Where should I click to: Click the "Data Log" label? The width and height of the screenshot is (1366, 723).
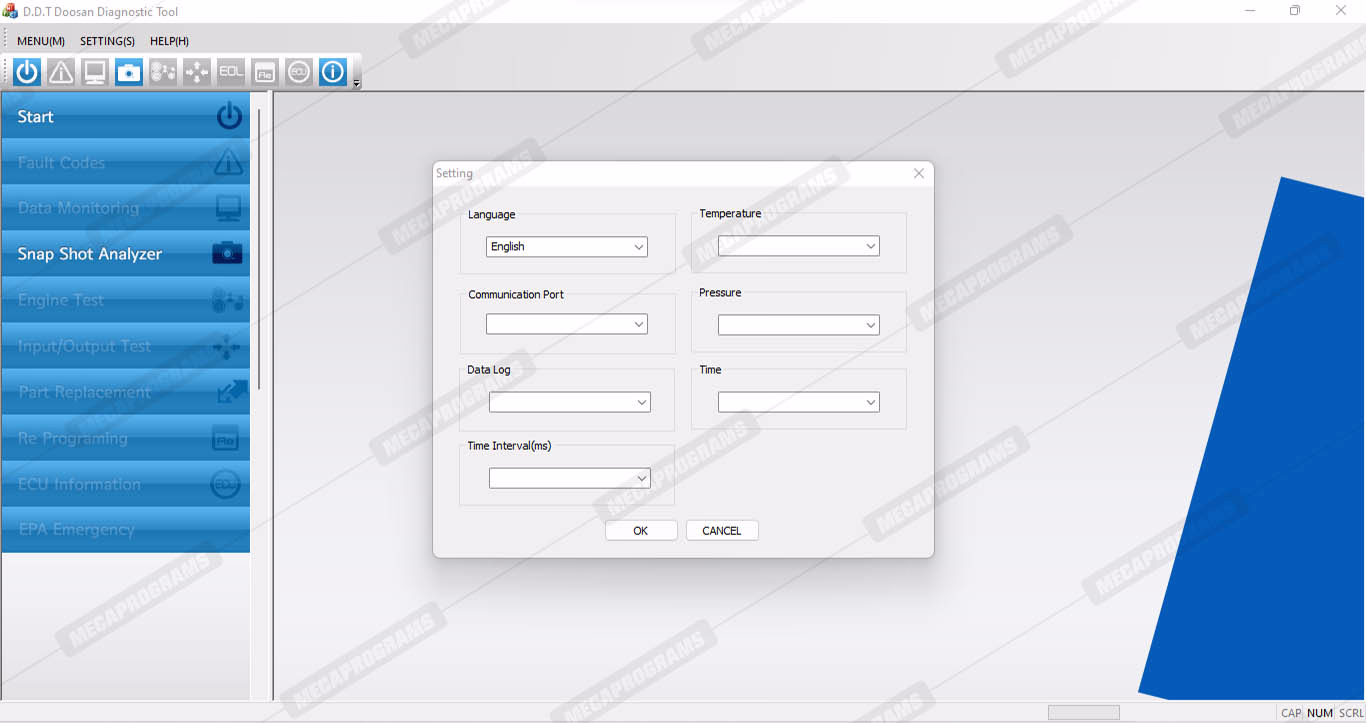point(489,370)
